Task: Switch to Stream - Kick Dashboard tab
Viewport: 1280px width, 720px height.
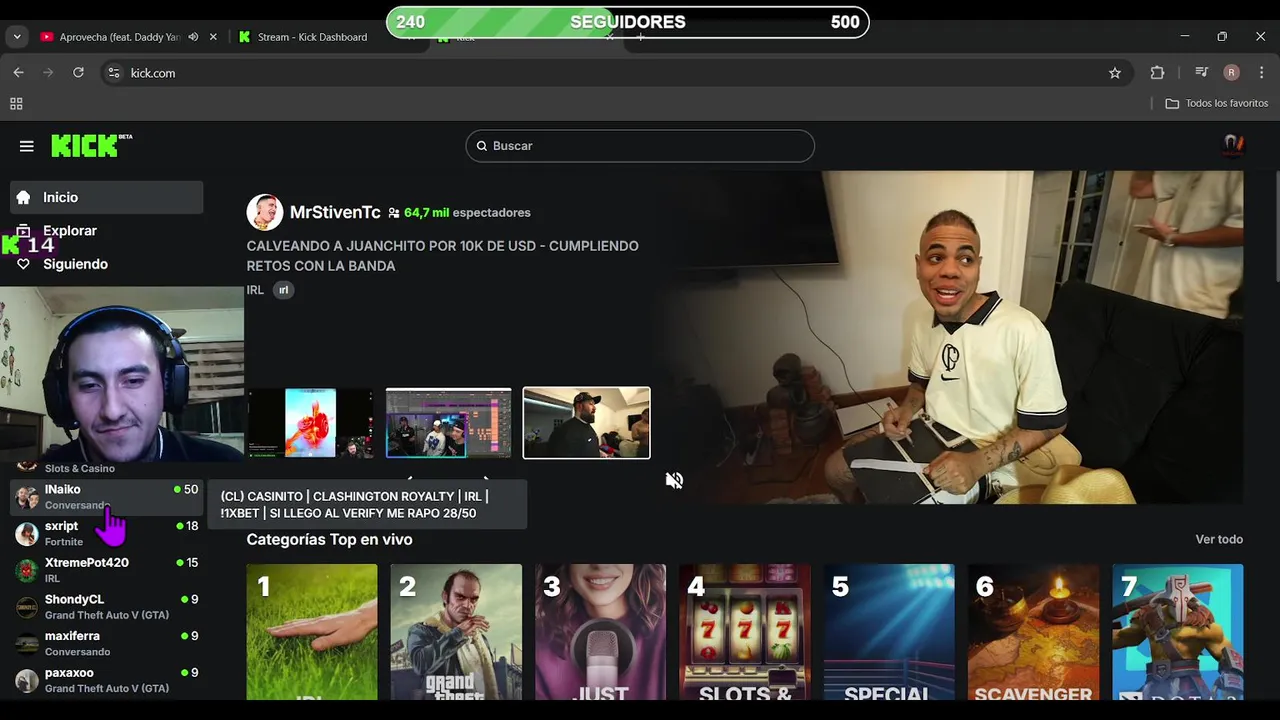Action: point(312,37)
